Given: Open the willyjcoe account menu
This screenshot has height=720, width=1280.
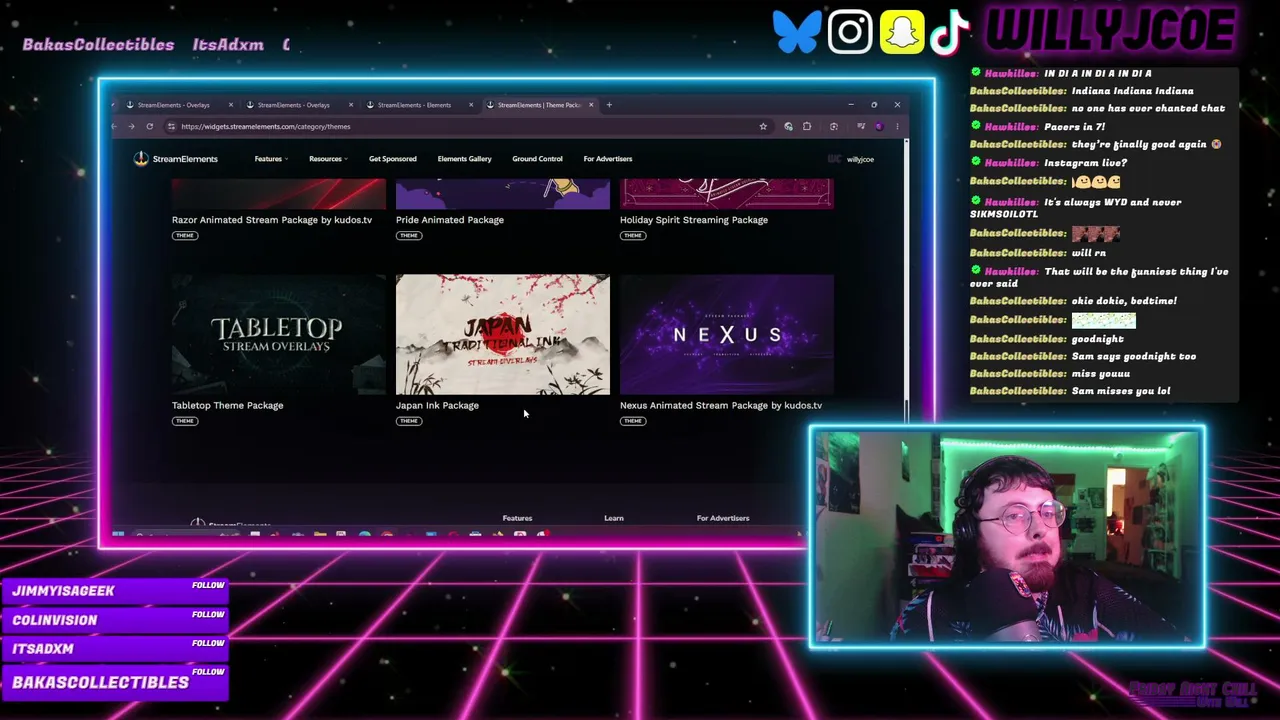Looking at the screenshot, I should point(852,159).
